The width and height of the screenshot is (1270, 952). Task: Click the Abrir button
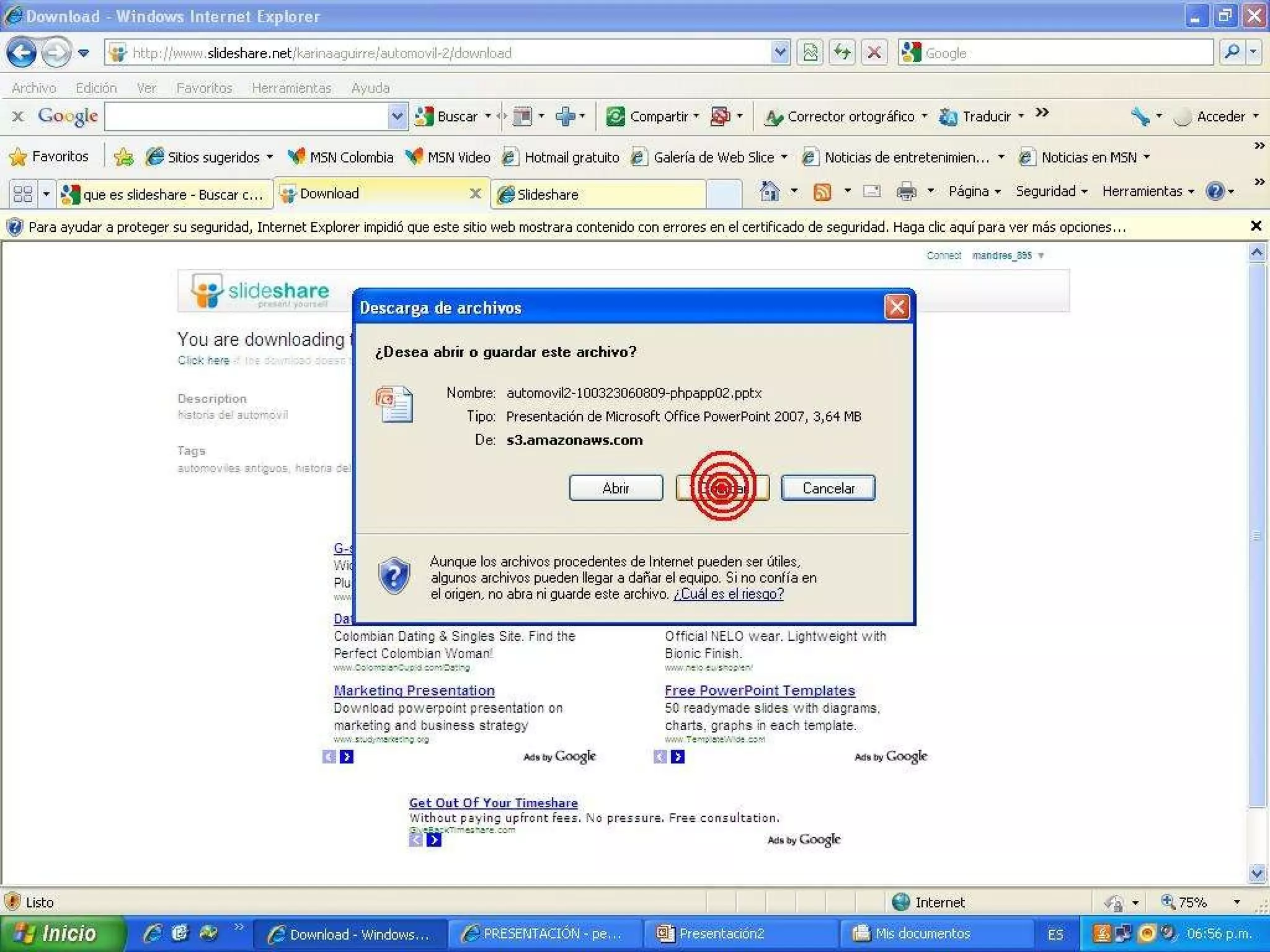[x=615, y=488]
